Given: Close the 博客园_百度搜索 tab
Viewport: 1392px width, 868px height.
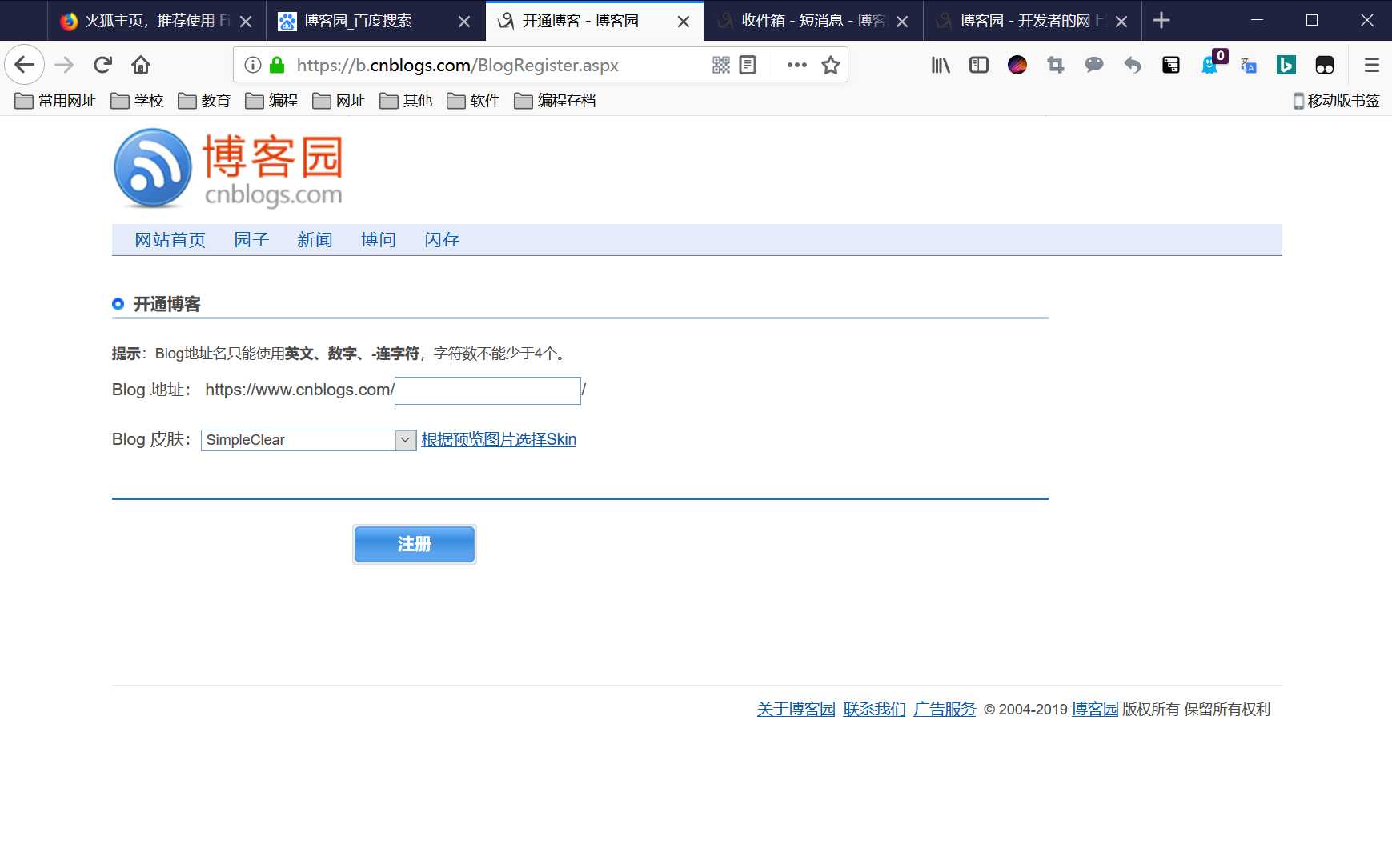Looking at the screenshot, I should (x=464, y=22).
